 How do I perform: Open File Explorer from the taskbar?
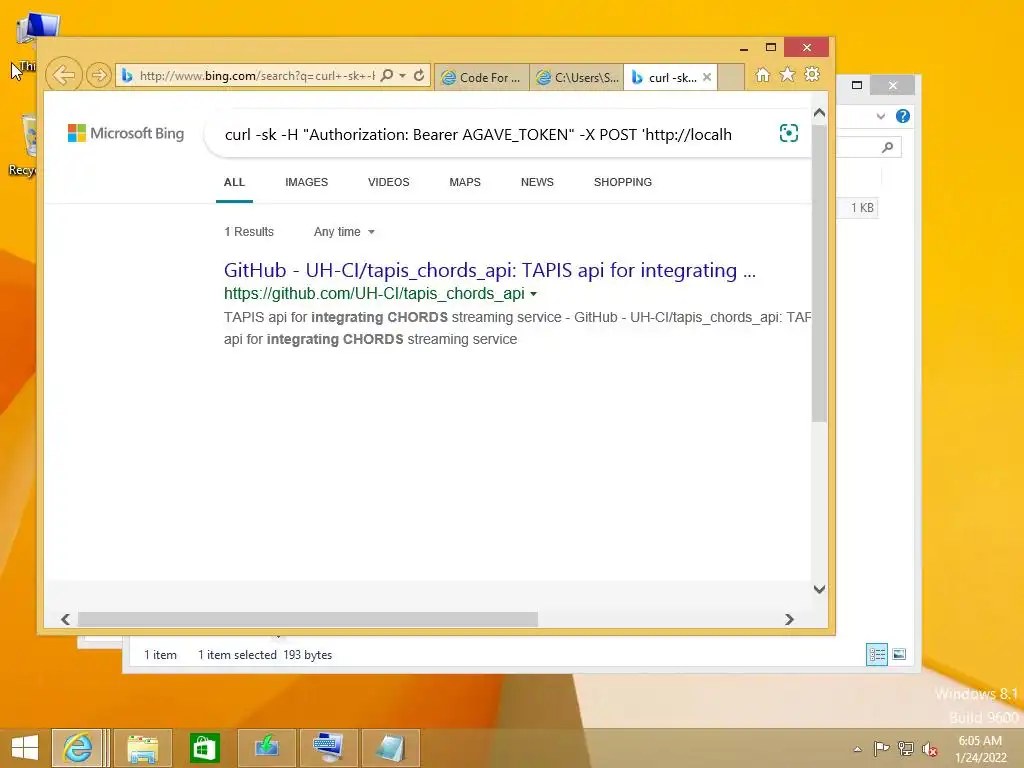[142, 748]
